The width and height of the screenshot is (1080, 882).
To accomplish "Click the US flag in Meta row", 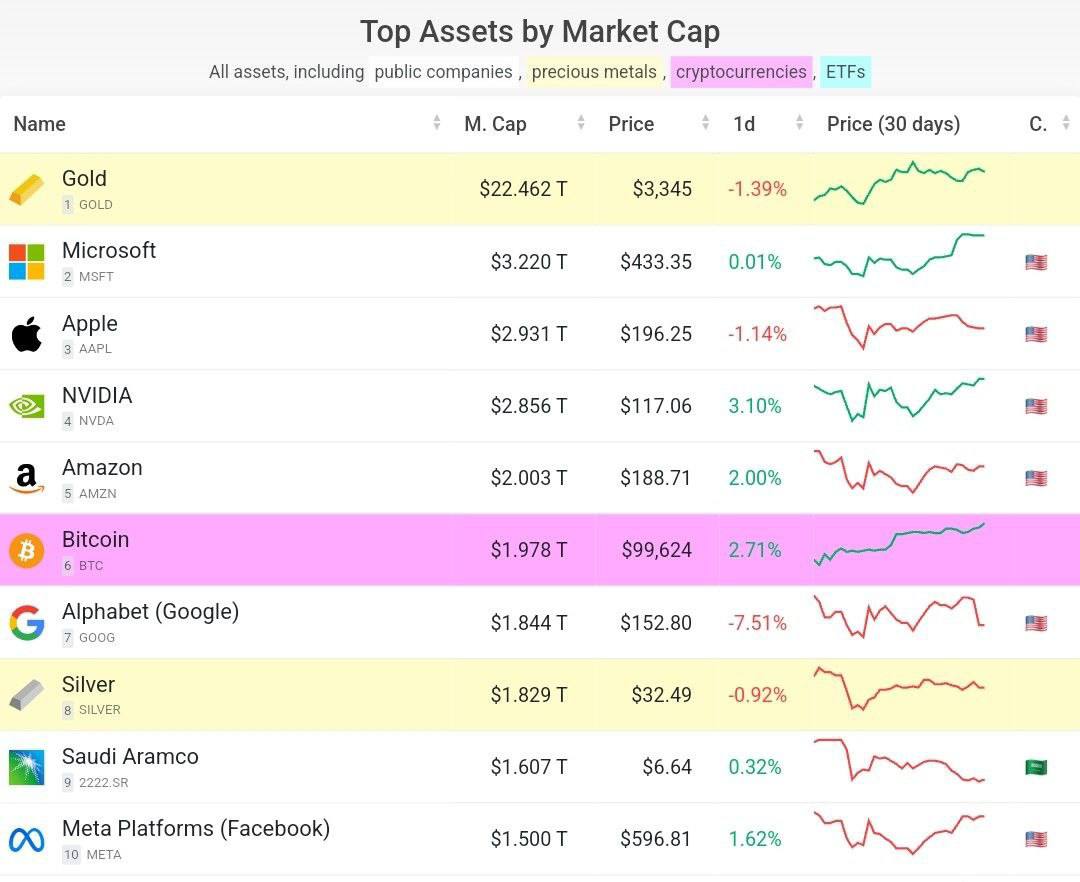I will tap(1036, 839).
